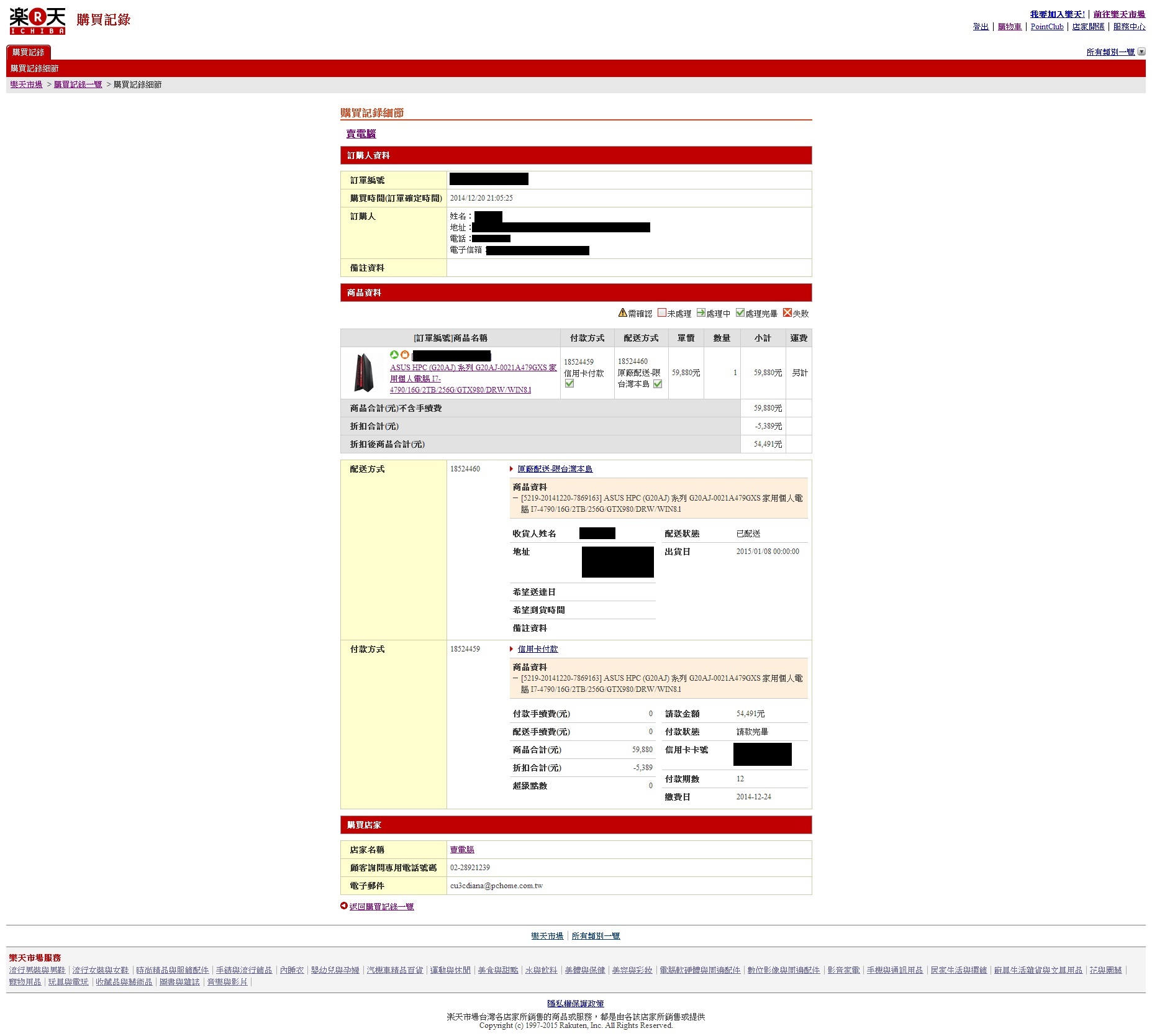This screenshot has width=1152, height=1036.
Task: Click the red arrow icon beside 返回購買記錄一覽
Action: [344, 906]
